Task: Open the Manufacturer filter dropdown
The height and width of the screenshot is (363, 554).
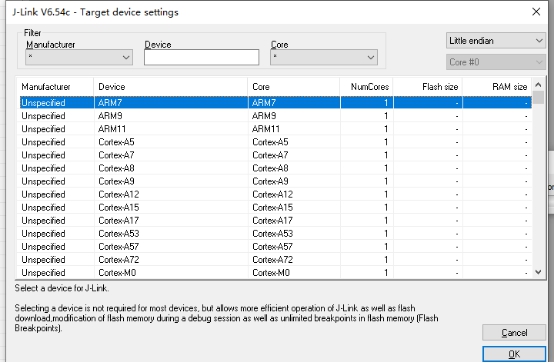Action: (79, 57)
